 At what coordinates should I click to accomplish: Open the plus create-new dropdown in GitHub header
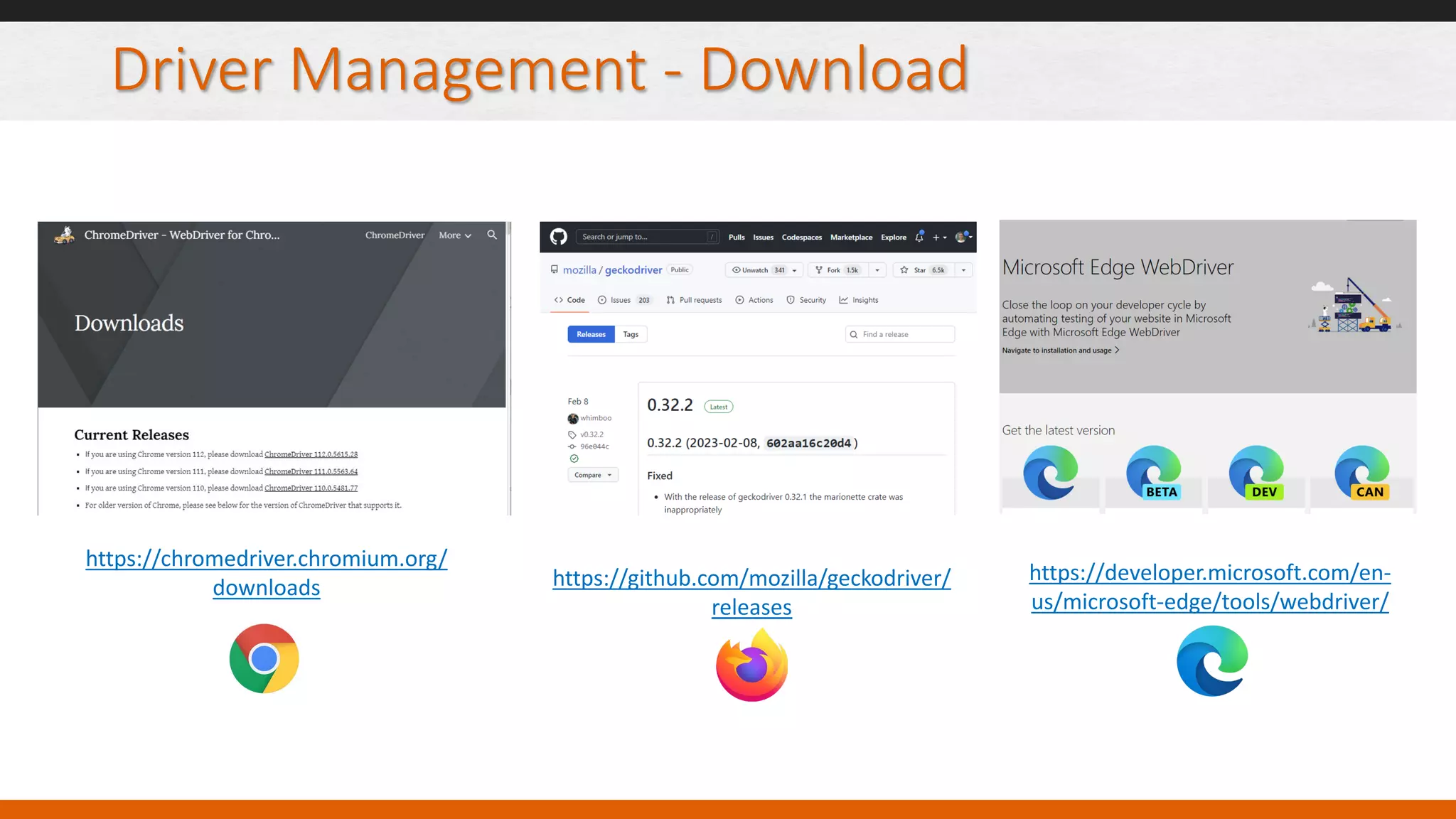point(939,237)
